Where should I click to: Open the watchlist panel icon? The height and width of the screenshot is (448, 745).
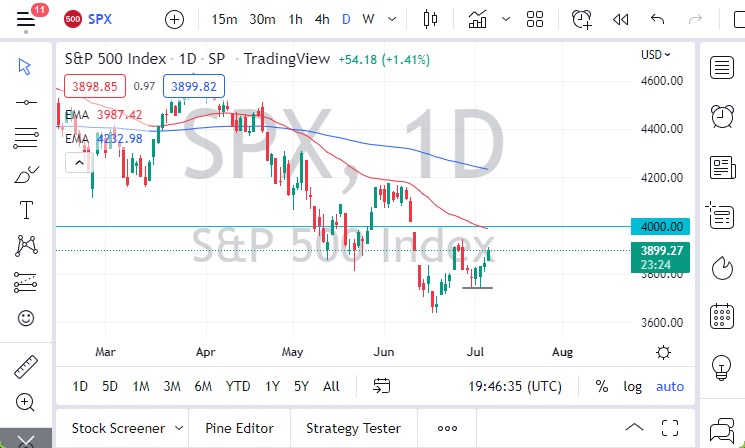(721, 68)
